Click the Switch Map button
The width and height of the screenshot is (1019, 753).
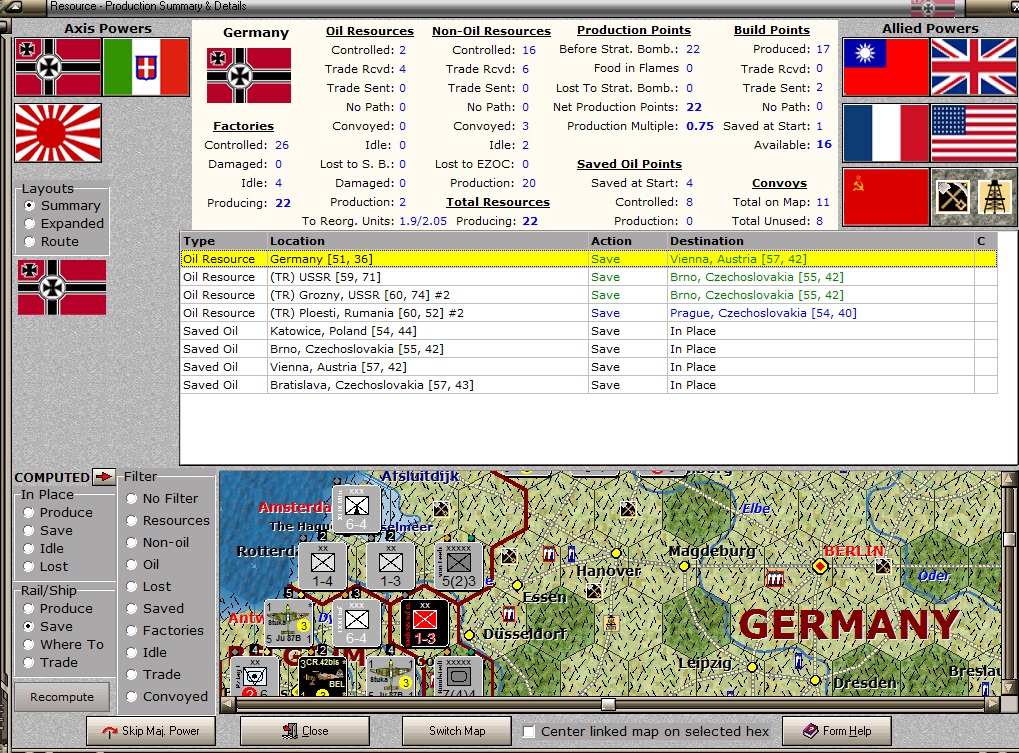pyautogui.click(x=457, y=731)
